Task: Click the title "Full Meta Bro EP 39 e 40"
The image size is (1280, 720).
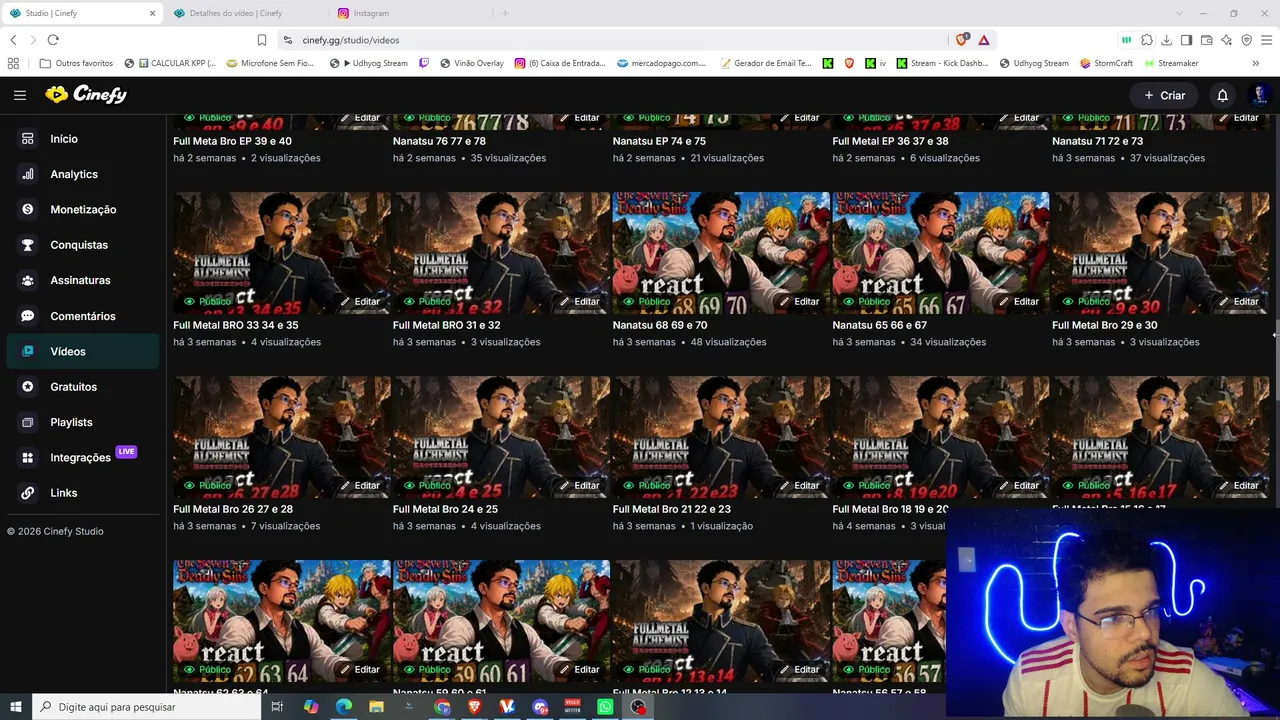Action: (x=232, y=141)
